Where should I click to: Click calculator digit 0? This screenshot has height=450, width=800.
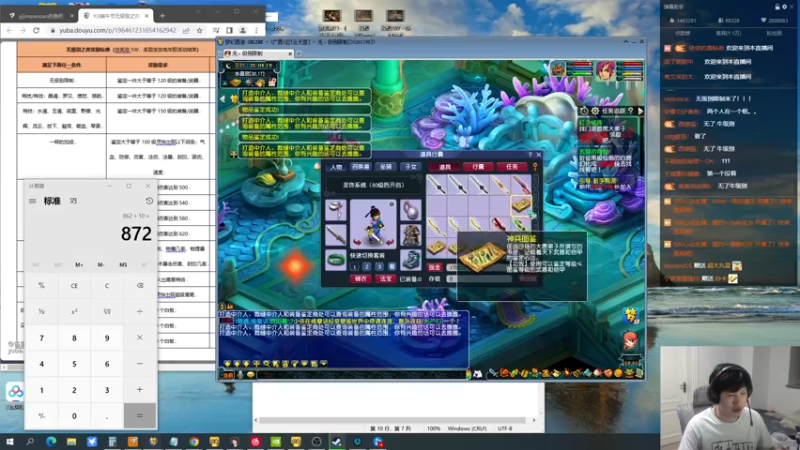pos(74,416)
